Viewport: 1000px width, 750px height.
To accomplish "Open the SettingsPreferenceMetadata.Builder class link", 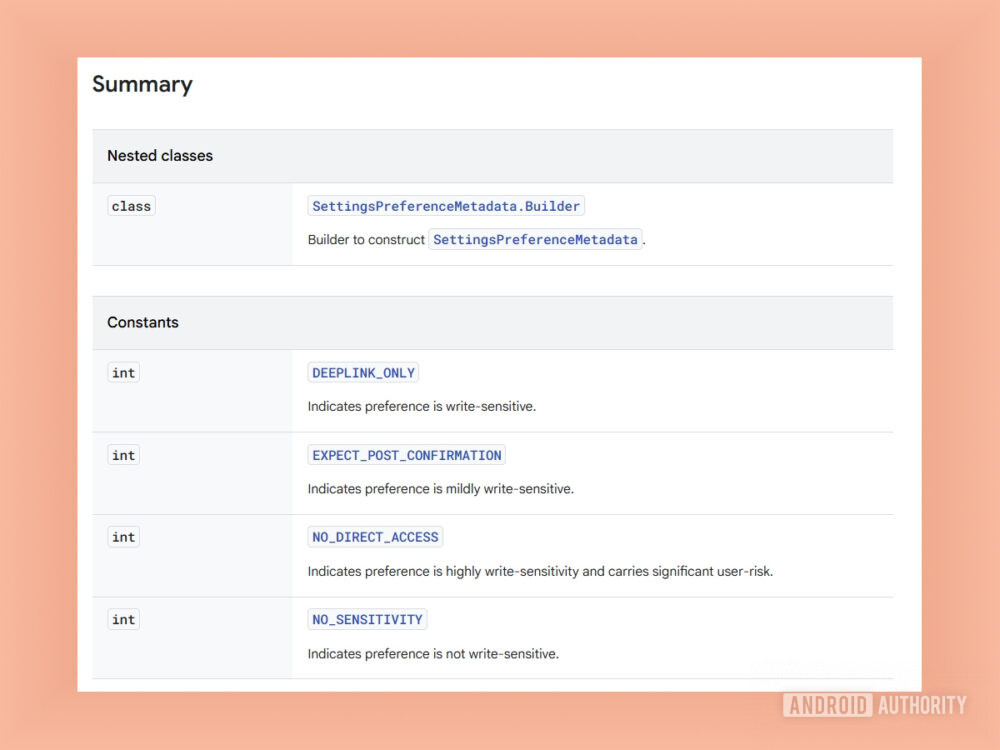I will pos(445,206).
